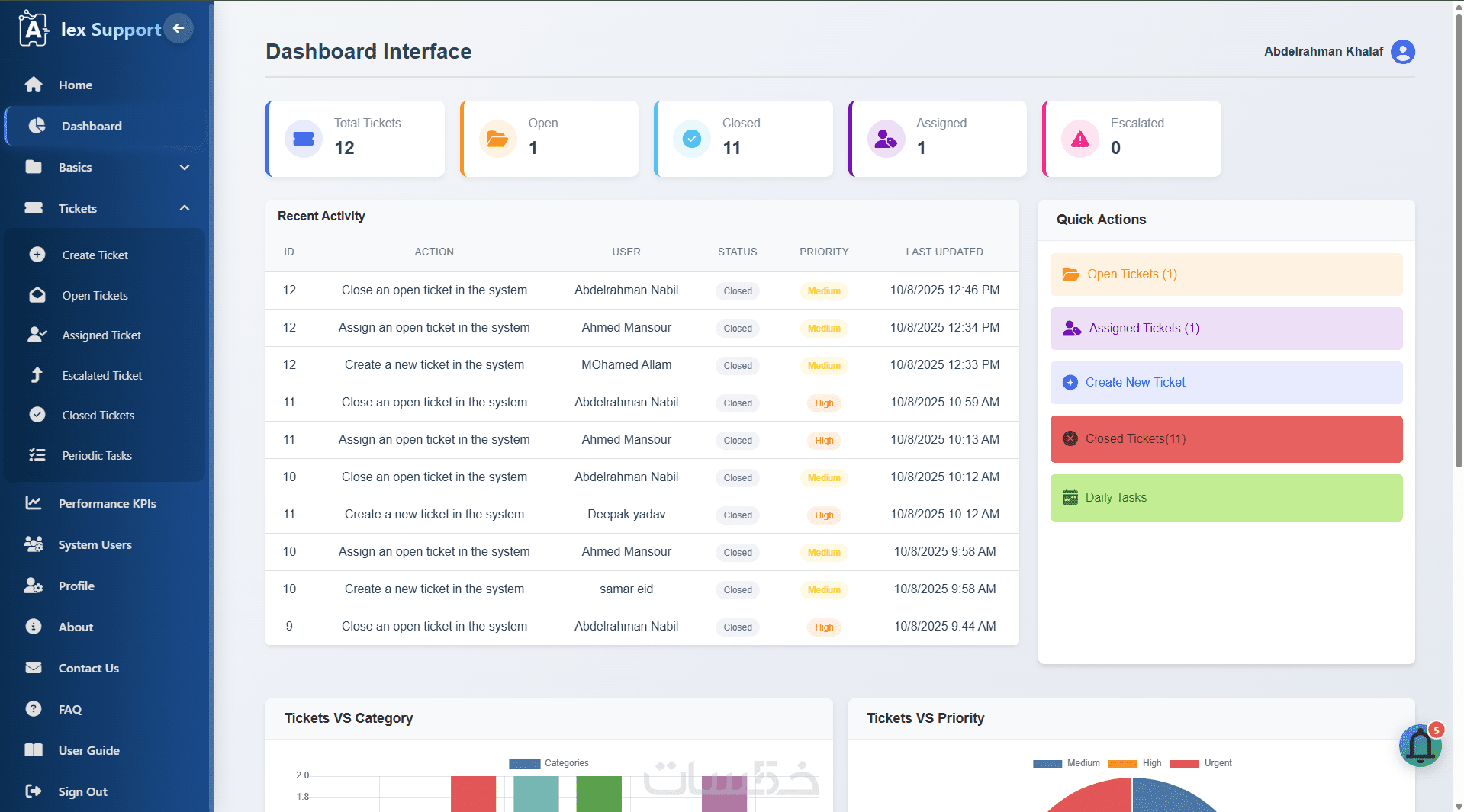
Task: Click the Closed checkmark card icon
Action: coord(692,140)
